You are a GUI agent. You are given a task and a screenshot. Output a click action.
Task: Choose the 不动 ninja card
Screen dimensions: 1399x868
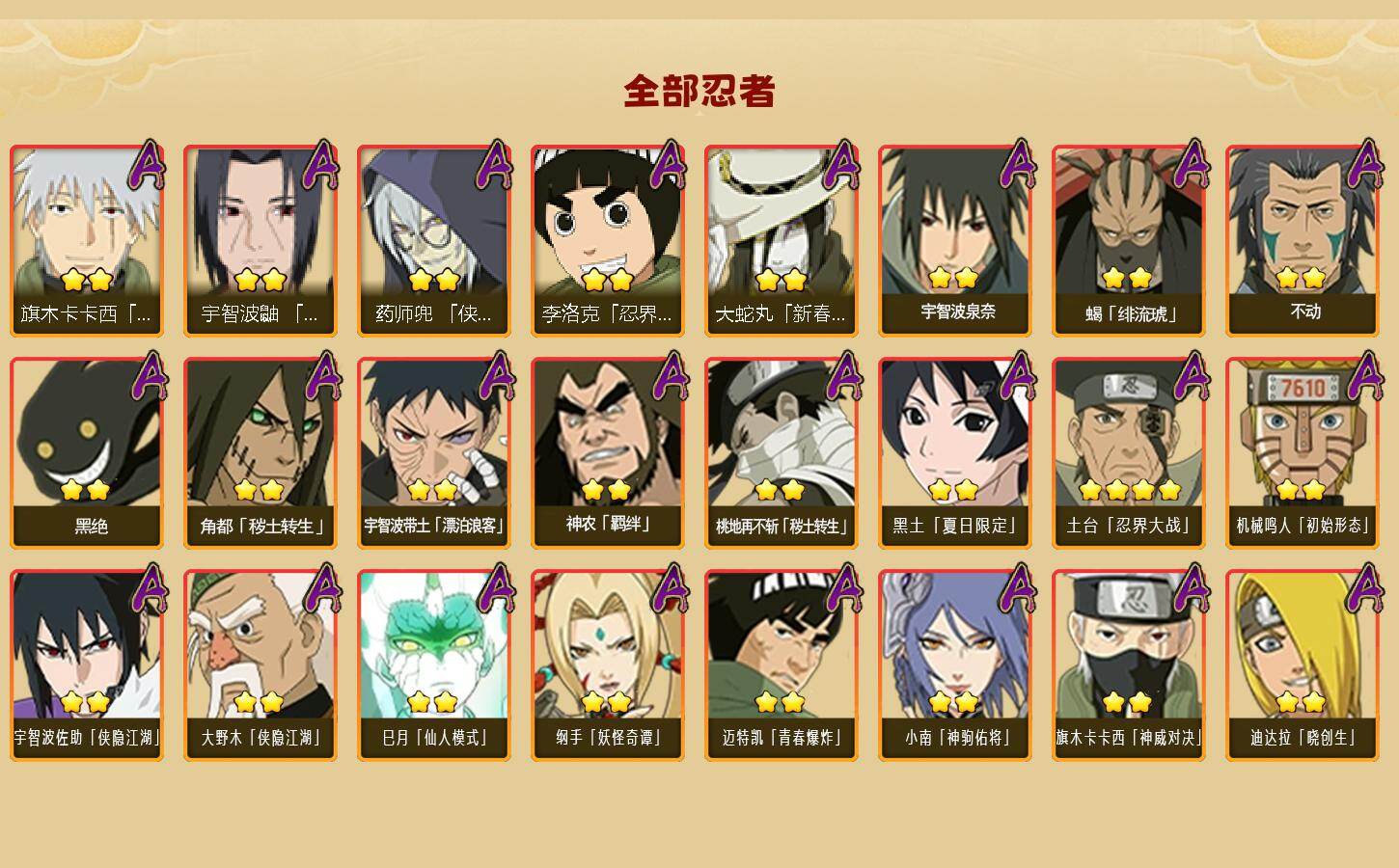[x=1303, y=241]
